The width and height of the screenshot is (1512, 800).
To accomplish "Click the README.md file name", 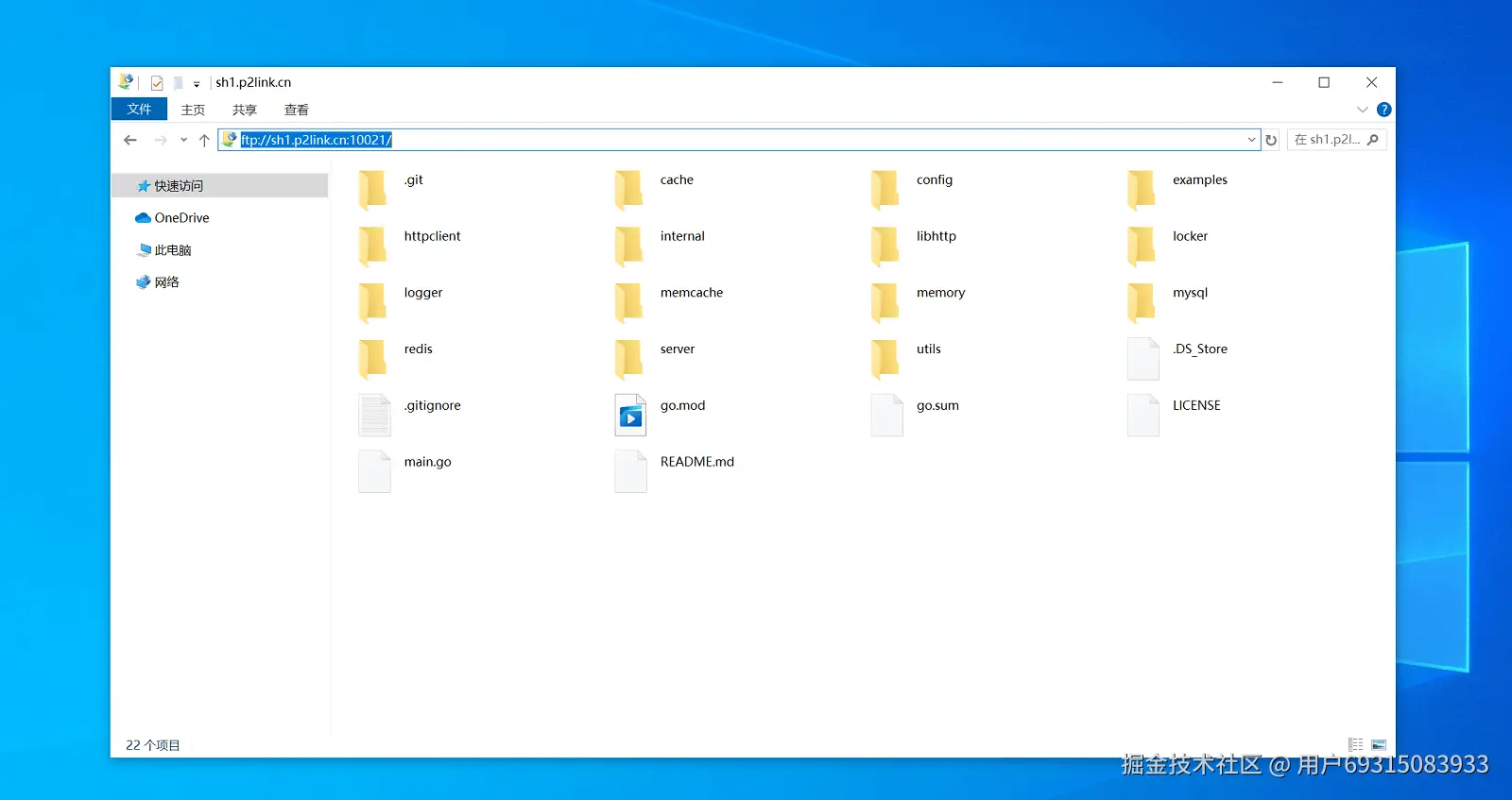I will [697, 462].
